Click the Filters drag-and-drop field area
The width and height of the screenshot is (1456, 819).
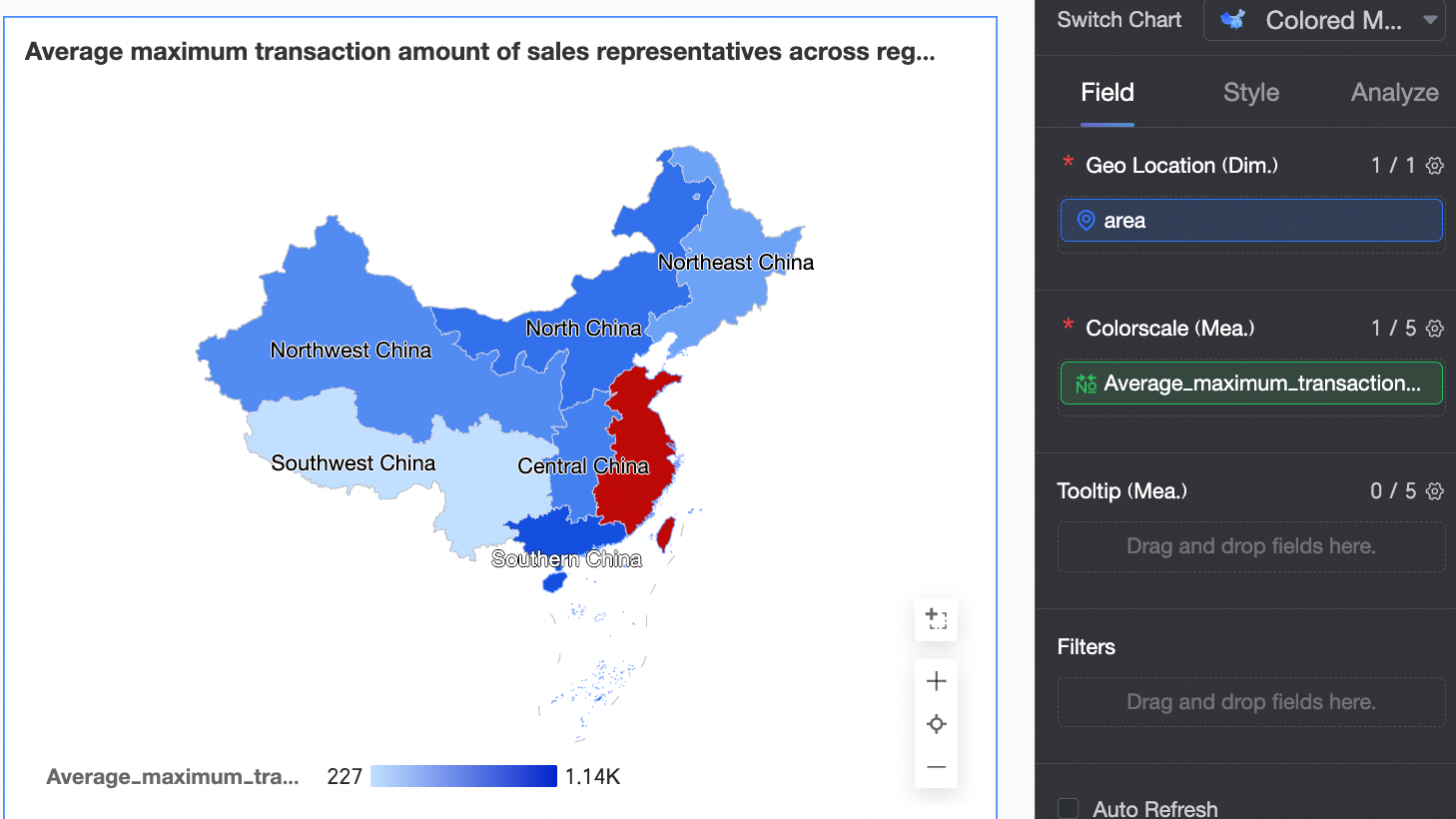tap(1250, 702)
